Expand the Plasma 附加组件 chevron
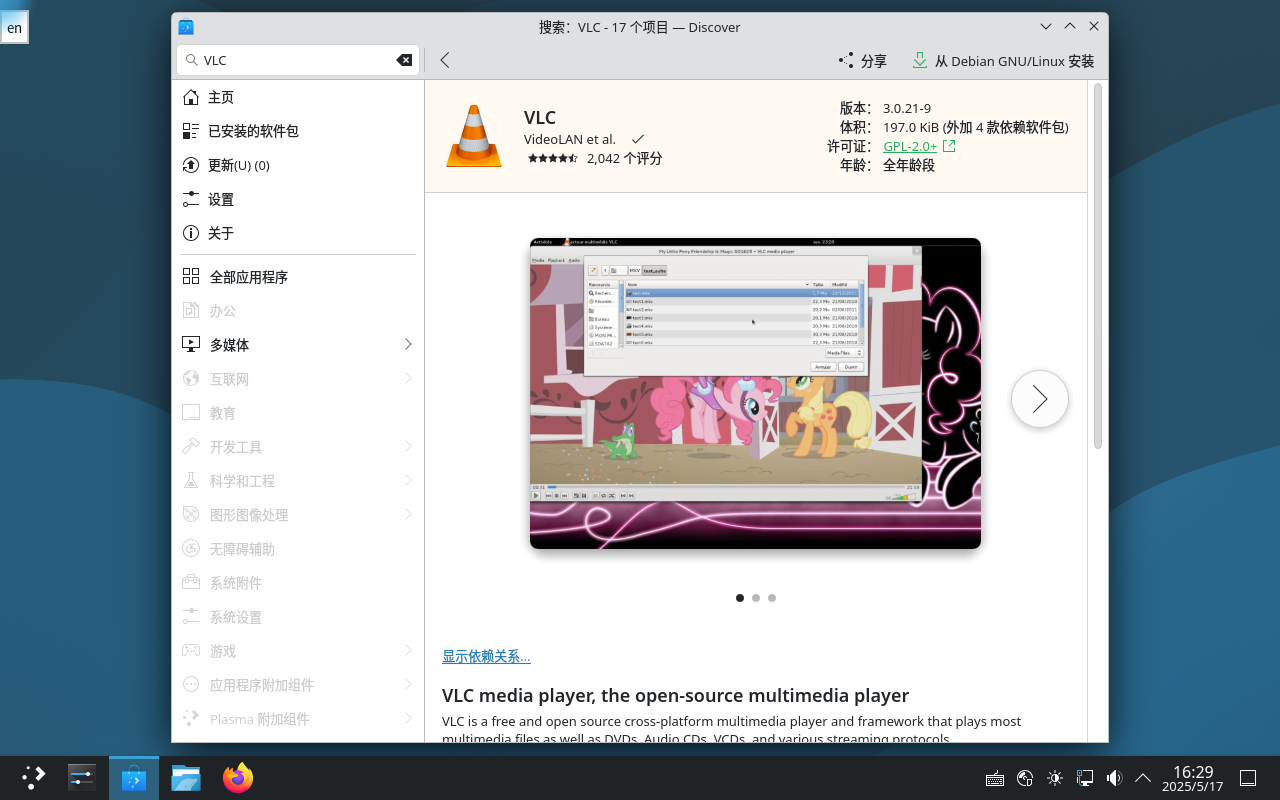This screenshot has width=1280, height=800. 408,718
